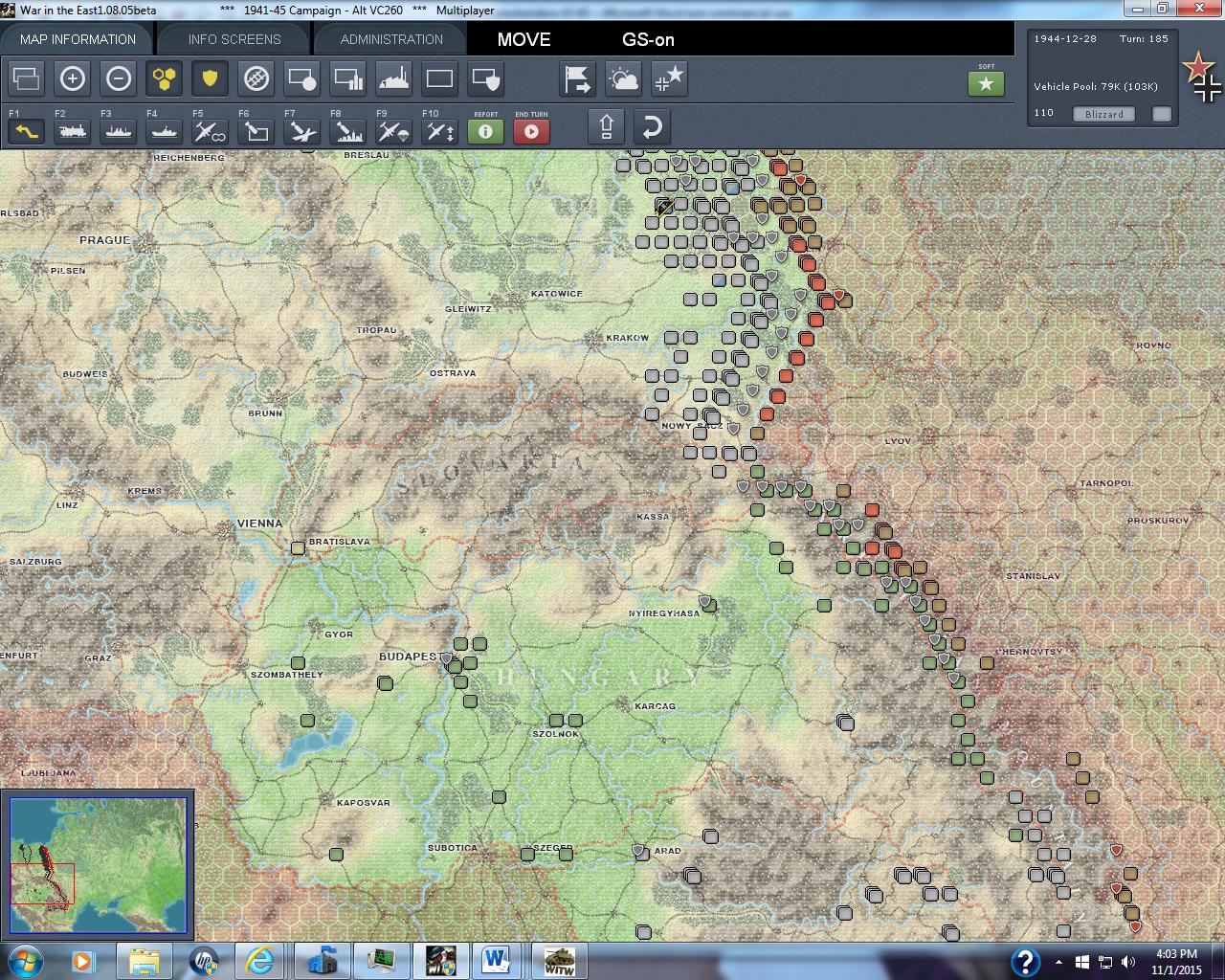Open the WITW tank taskbar icon
This screenshot has width=1225, height=980.
coord(558,961)
